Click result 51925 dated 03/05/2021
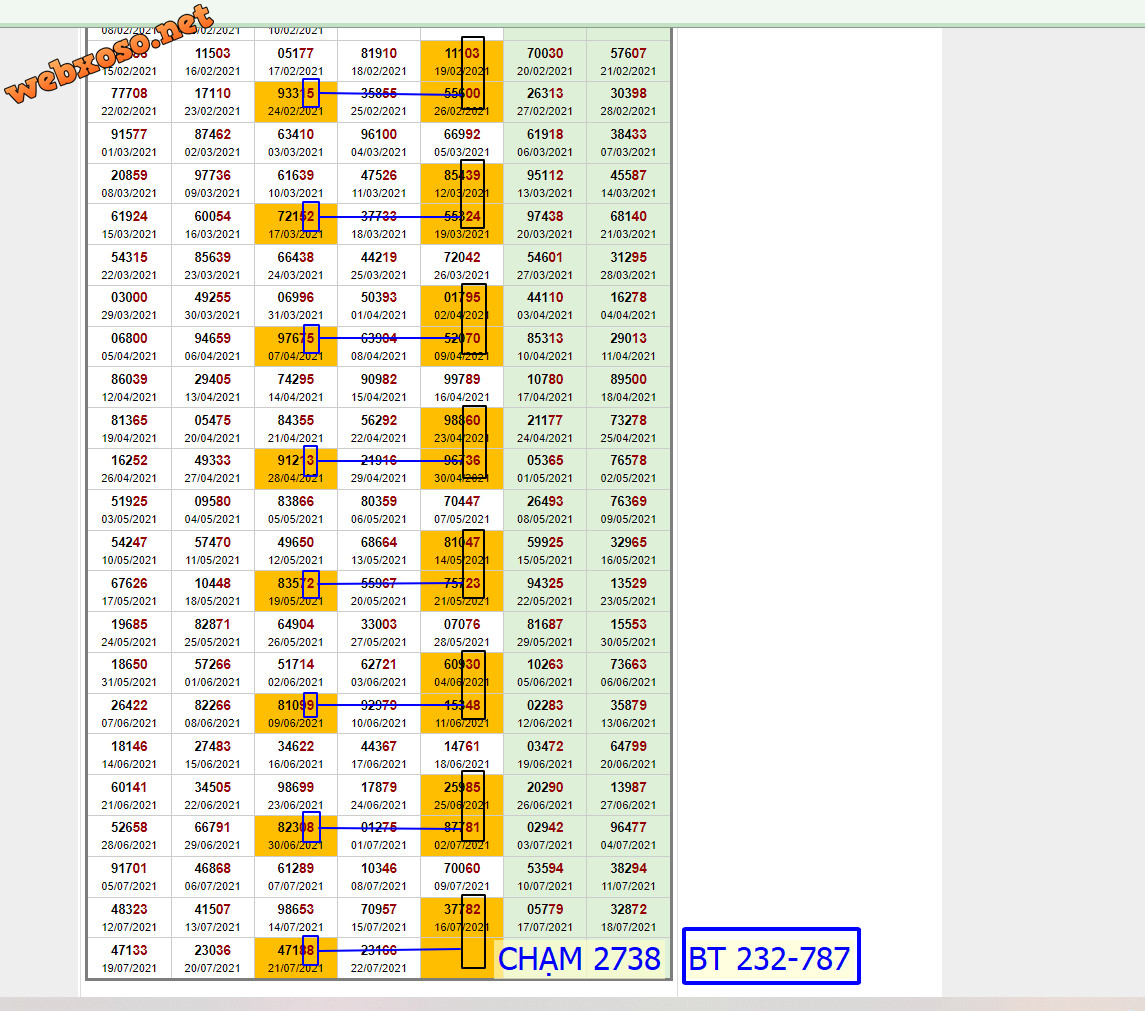Screen dimensions: 1145x1011 point(129,509)
